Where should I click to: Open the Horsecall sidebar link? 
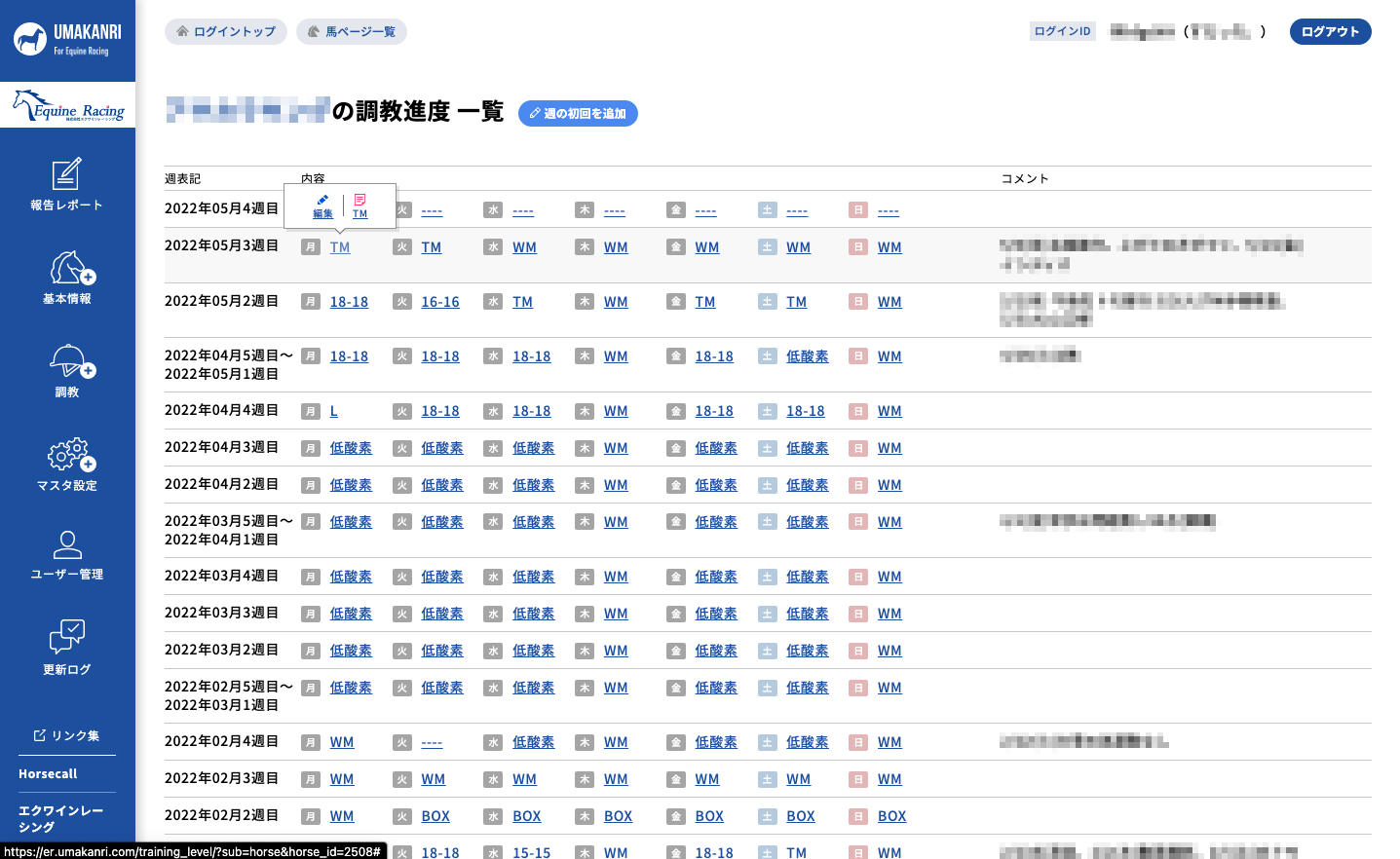coord(48,774)
